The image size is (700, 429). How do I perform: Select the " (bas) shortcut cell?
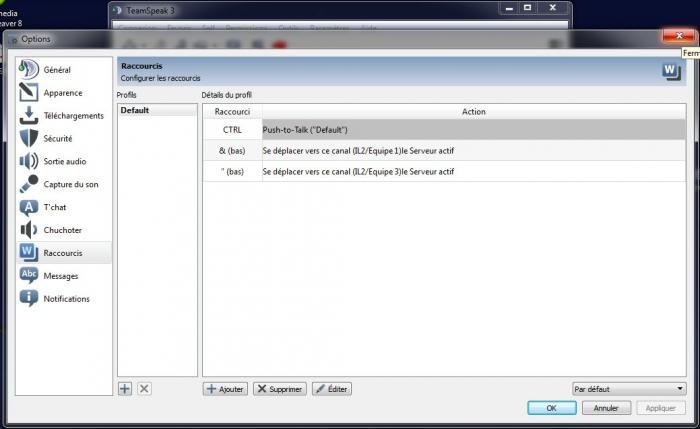click(232, 171)
